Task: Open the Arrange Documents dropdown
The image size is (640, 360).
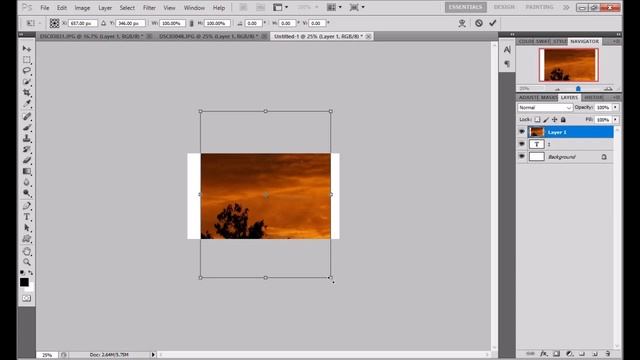Action: click(334, 7)
